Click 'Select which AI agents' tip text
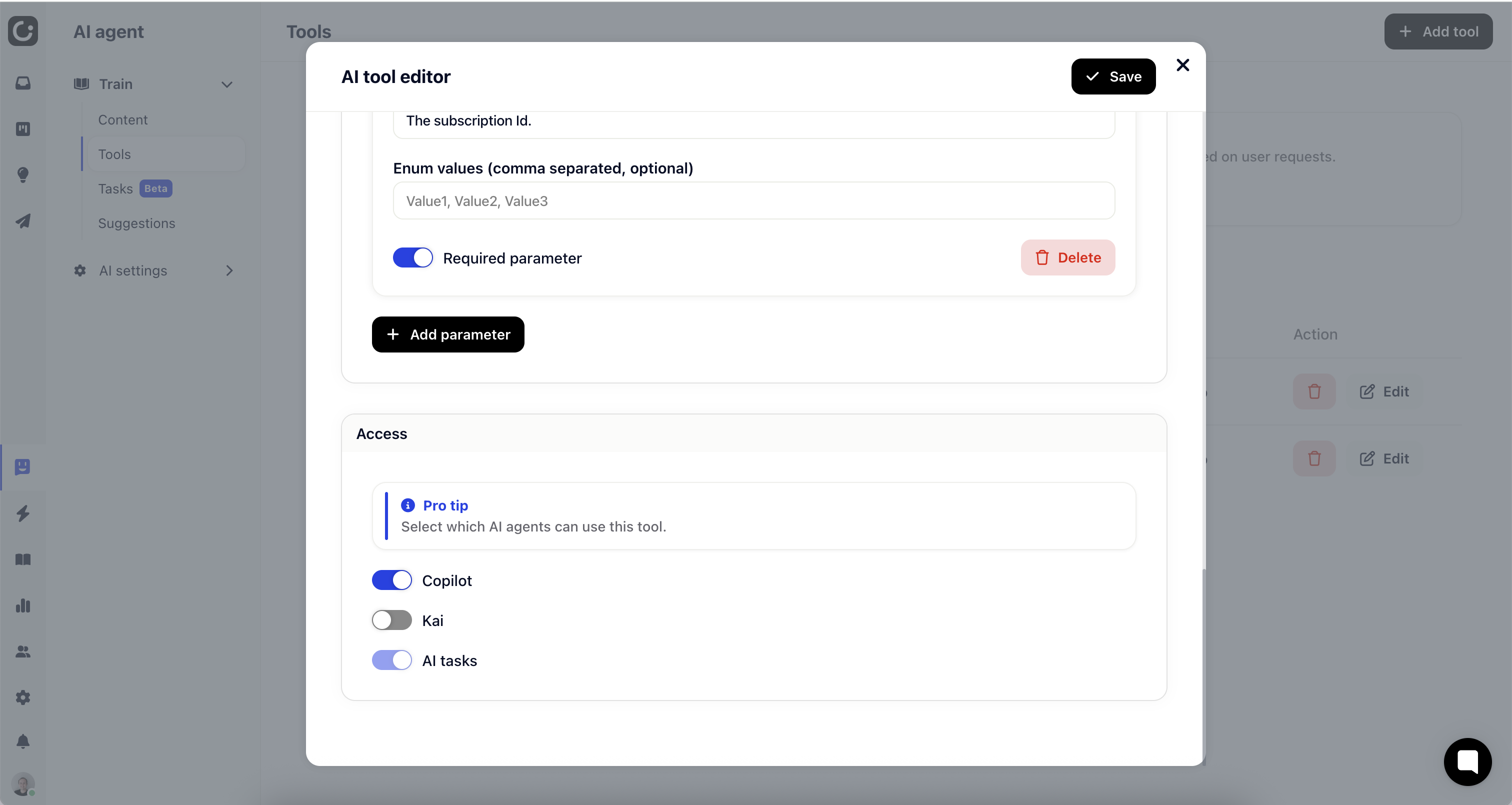Viewport: 1512px width, 805px height. tap(533, 526)
